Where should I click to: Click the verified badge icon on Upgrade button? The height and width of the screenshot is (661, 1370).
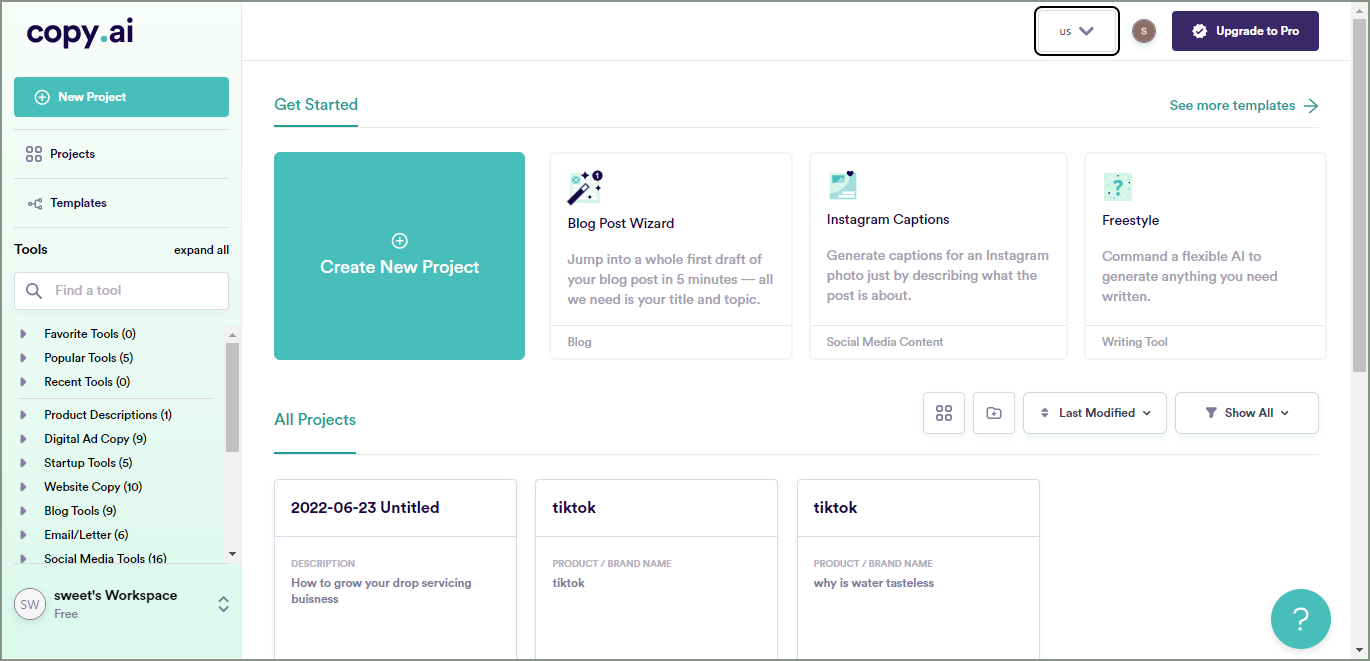(x=1200, y=31)
